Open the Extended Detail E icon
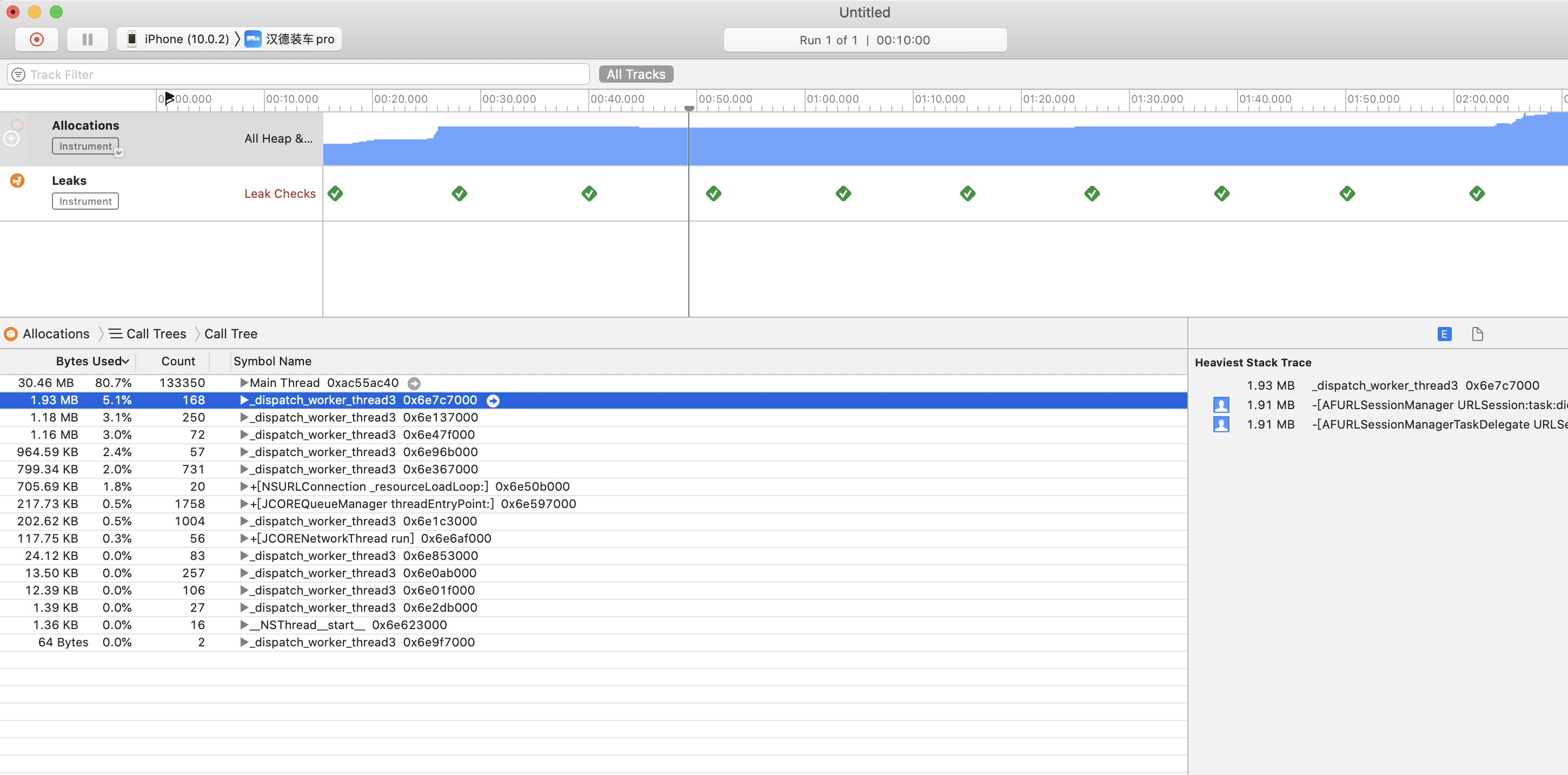The image size is (1568, 775). click(x=1444, y=334)
